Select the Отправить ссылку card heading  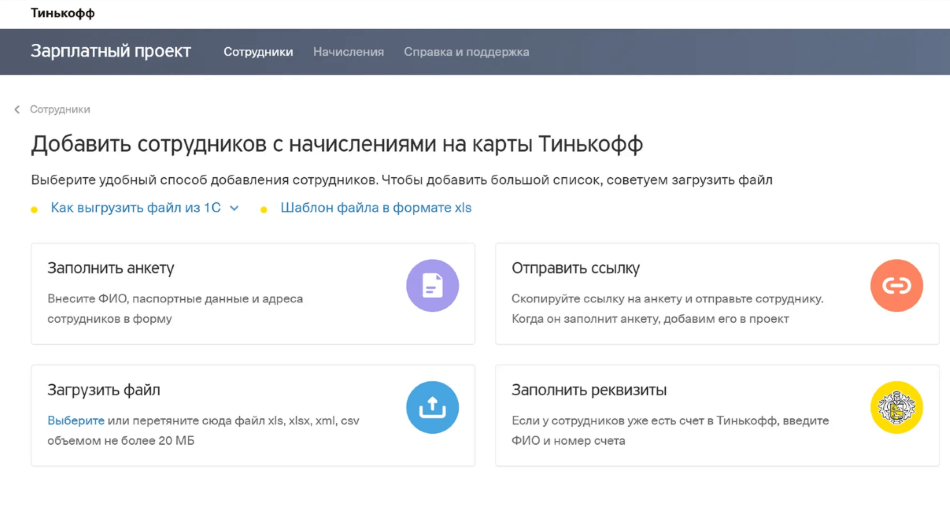click(576, 269)
